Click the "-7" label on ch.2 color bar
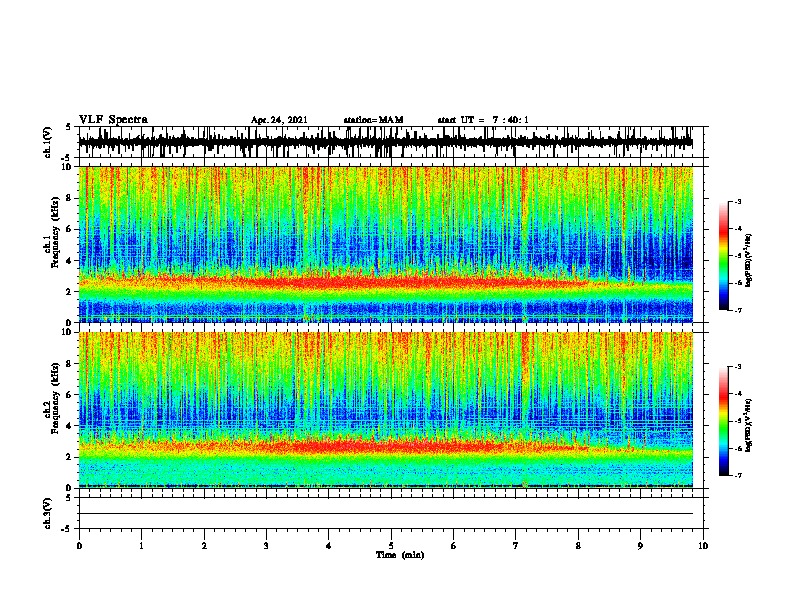The height and width of the screenshot is (612, 792). pos(737,475)
